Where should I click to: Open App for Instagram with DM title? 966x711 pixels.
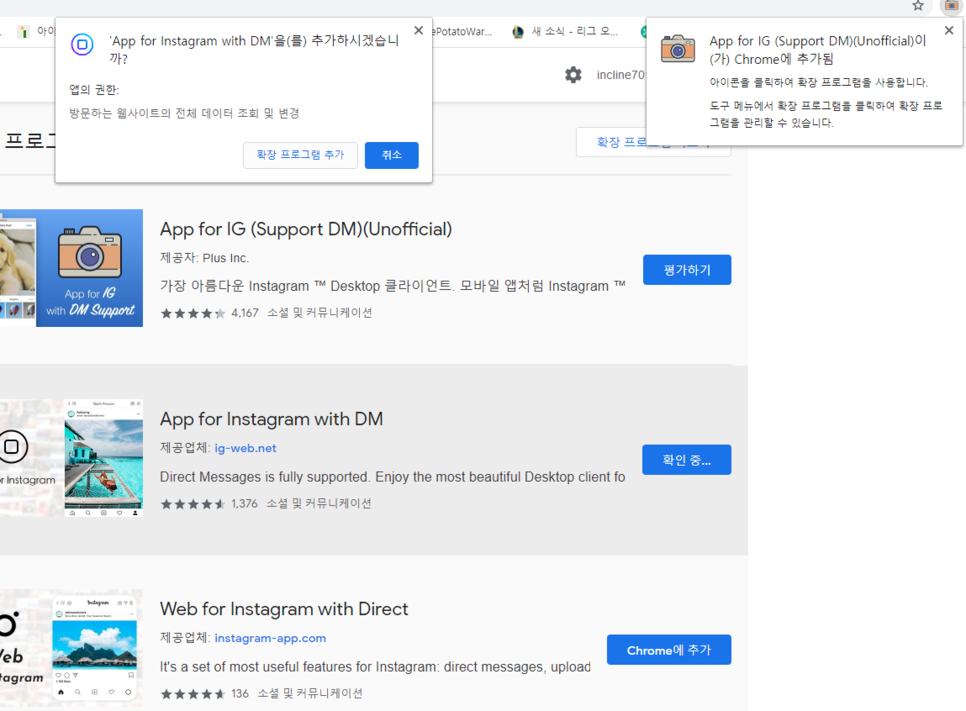click(271, 419)
